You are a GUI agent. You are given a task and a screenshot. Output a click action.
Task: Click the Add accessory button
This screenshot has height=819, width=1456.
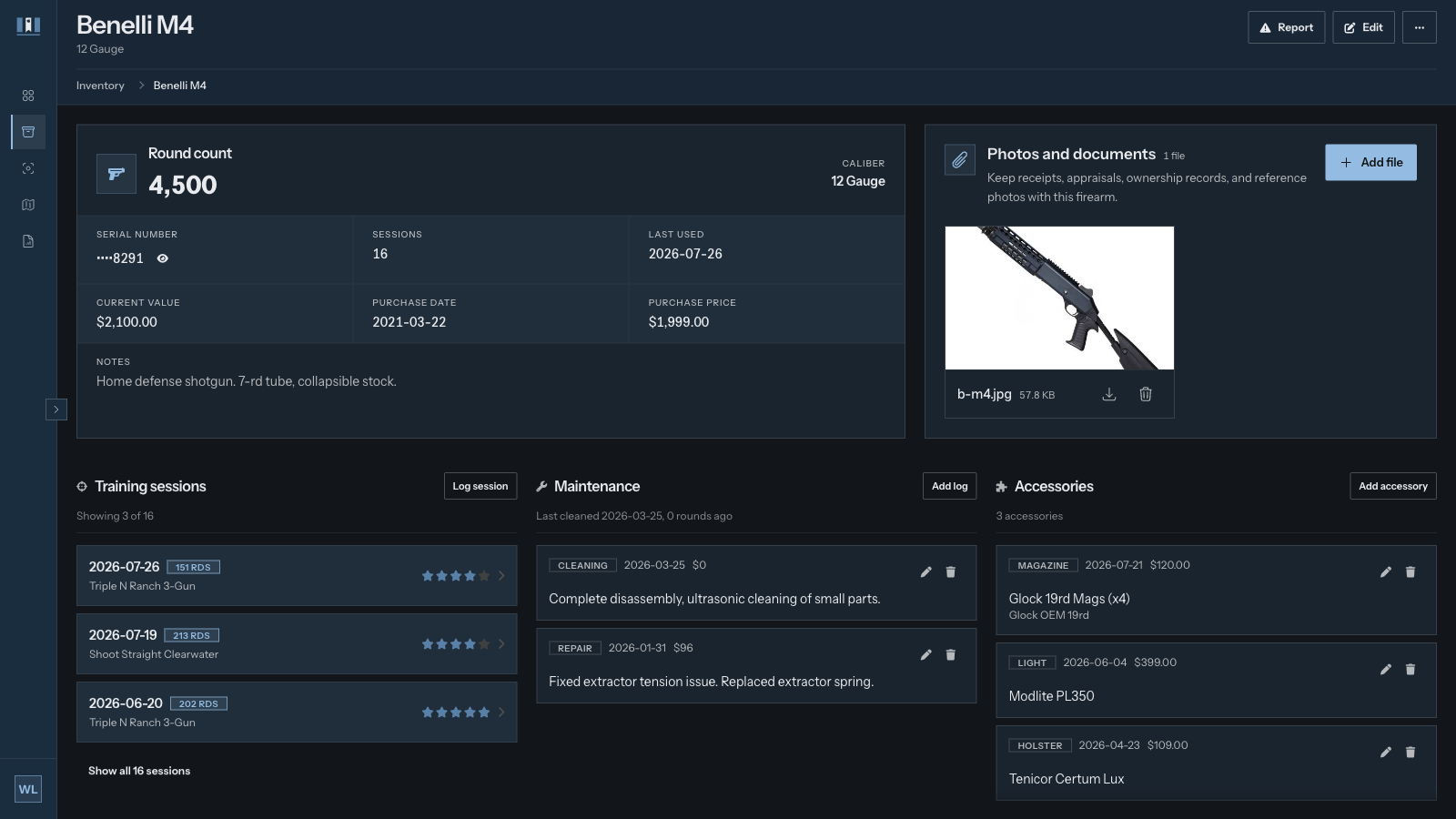[x=1393, y=486]
